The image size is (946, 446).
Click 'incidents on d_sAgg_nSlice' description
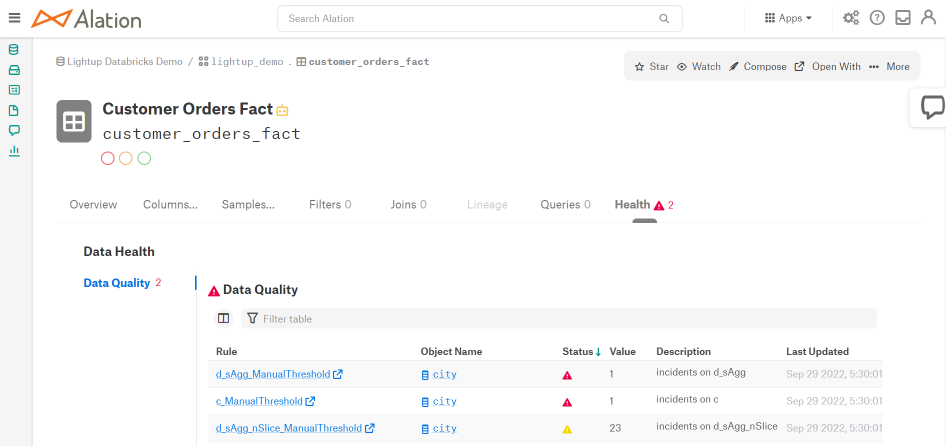tap(717, 426)
